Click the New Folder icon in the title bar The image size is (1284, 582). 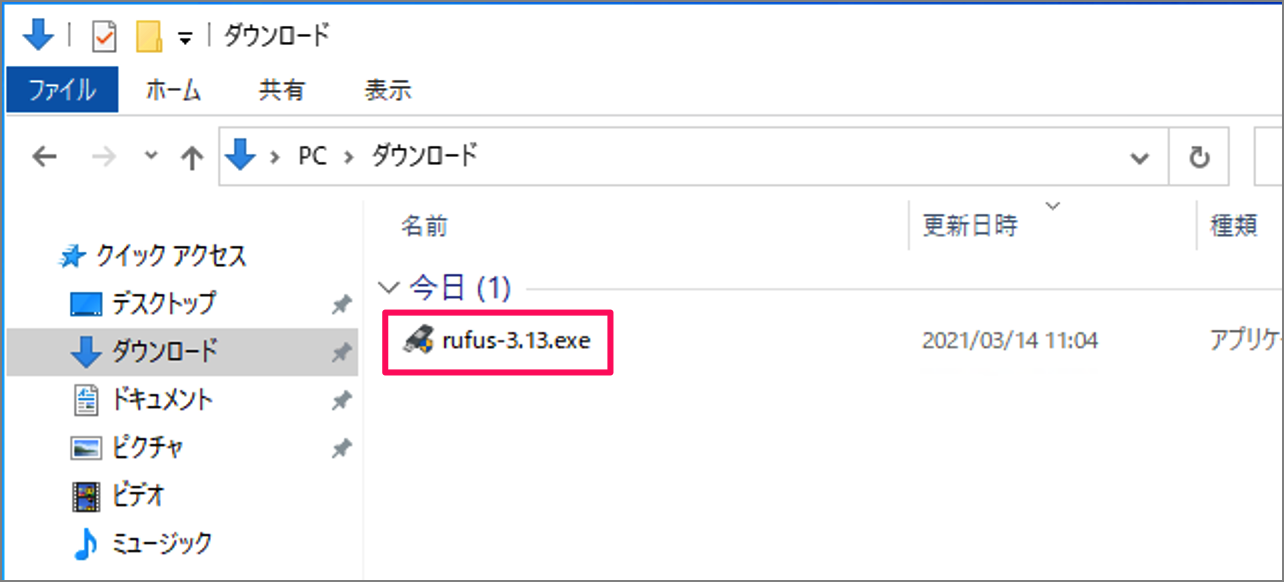pyautogui.click(x=149, y=37)
